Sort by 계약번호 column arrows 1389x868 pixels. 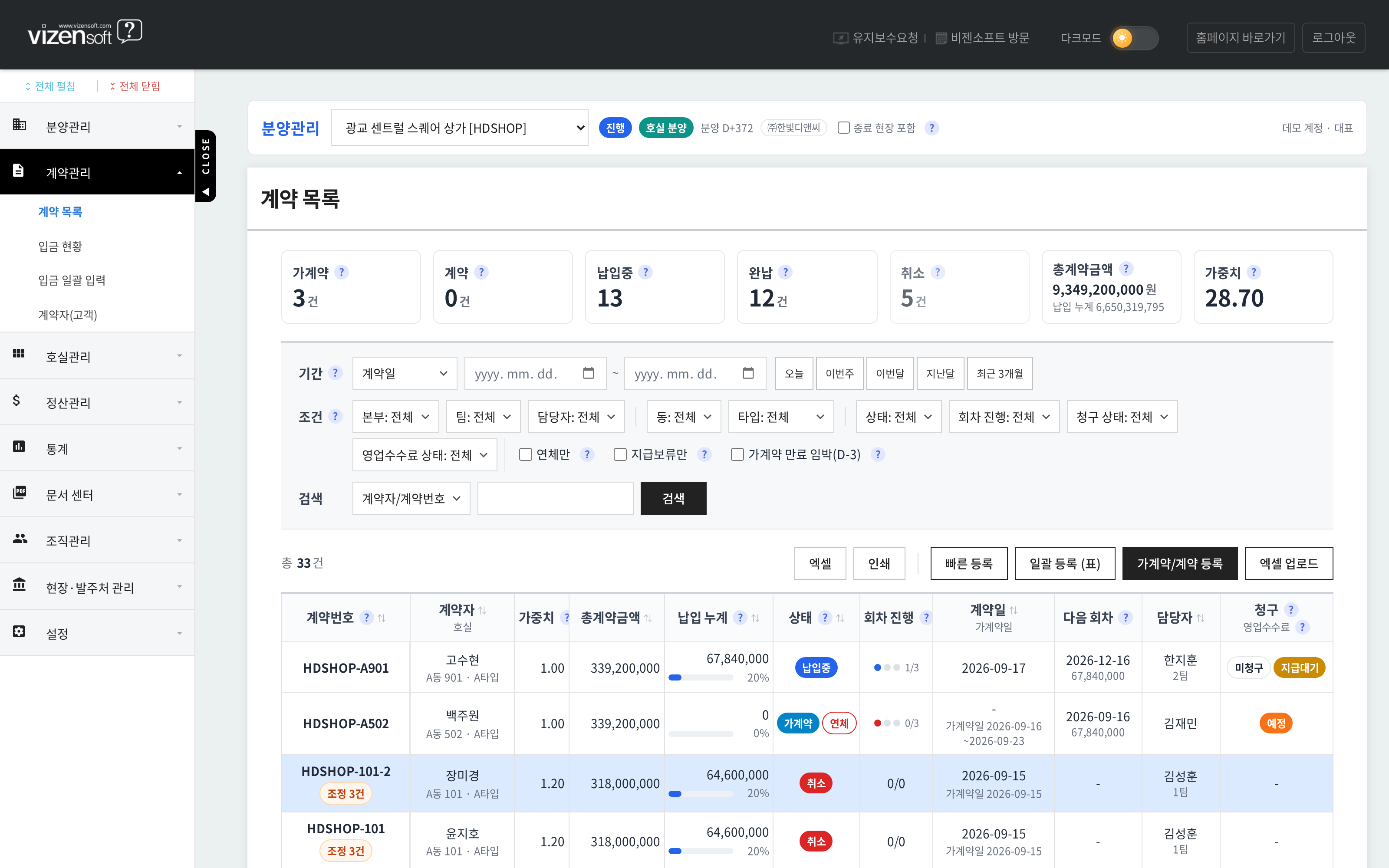point(382,618)
